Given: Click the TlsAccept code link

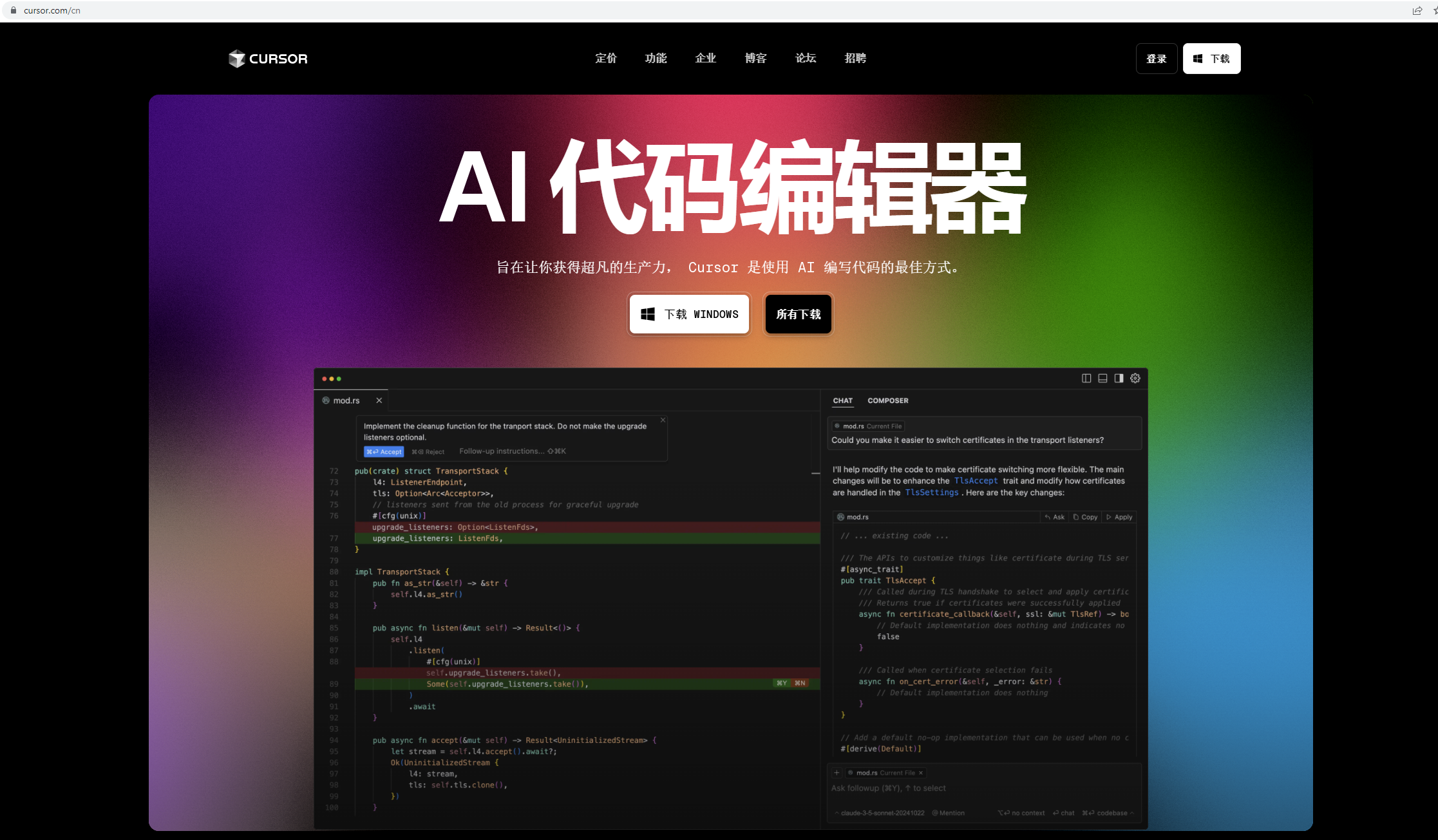Looking at the screenshot, I should pyautogui.click(x=976, y=481).
